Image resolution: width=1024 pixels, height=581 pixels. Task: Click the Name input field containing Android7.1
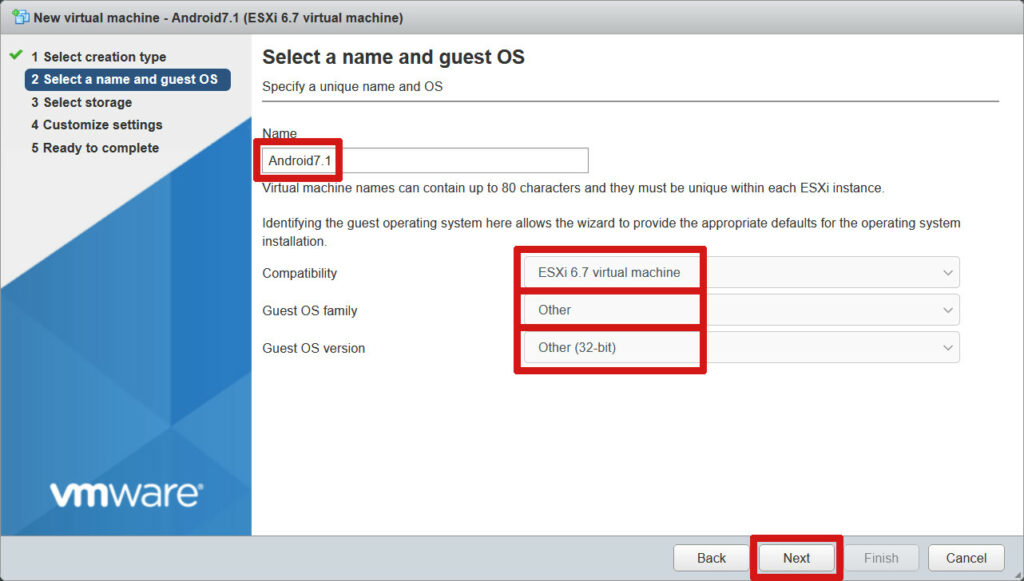tap(425, 161)
